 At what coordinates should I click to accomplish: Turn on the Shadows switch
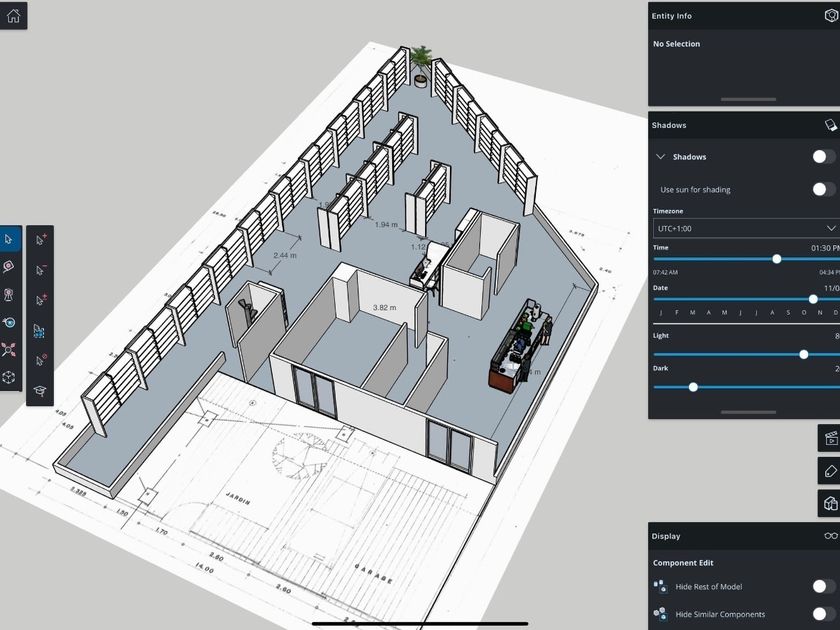click(x=823, y=157)
